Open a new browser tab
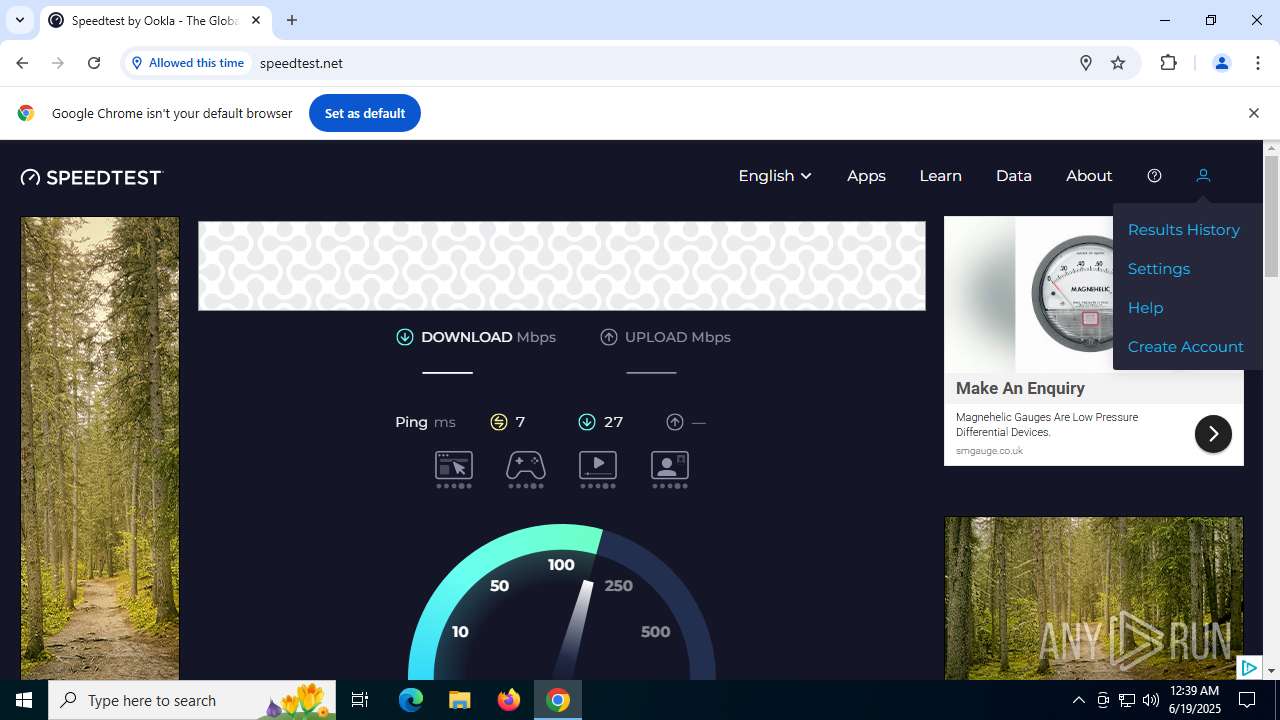 [x=292, y=20]
